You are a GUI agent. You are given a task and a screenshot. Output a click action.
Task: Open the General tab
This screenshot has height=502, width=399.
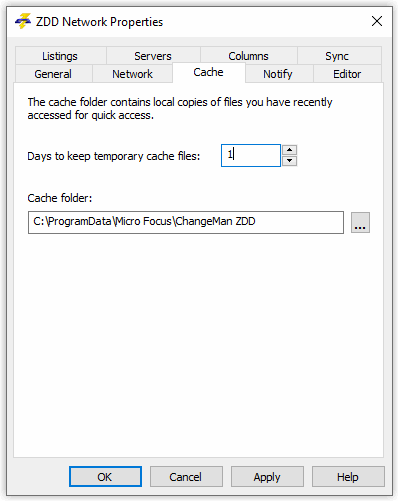point(53,74)
